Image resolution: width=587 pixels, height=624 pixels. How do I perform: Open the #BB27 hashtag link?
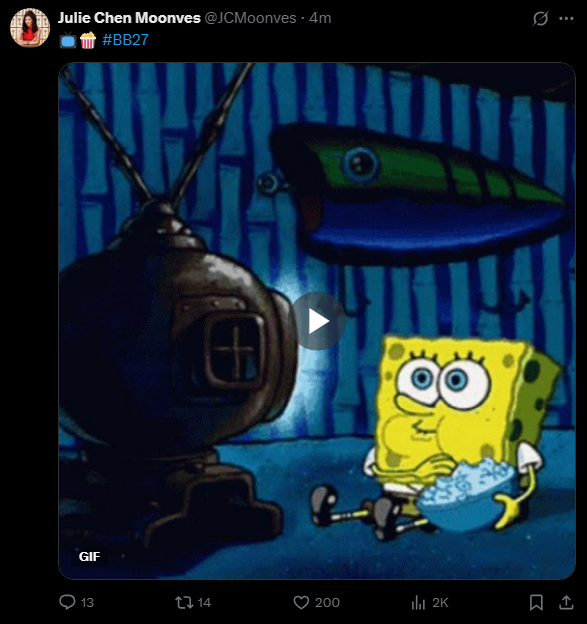tap(125, 40)
